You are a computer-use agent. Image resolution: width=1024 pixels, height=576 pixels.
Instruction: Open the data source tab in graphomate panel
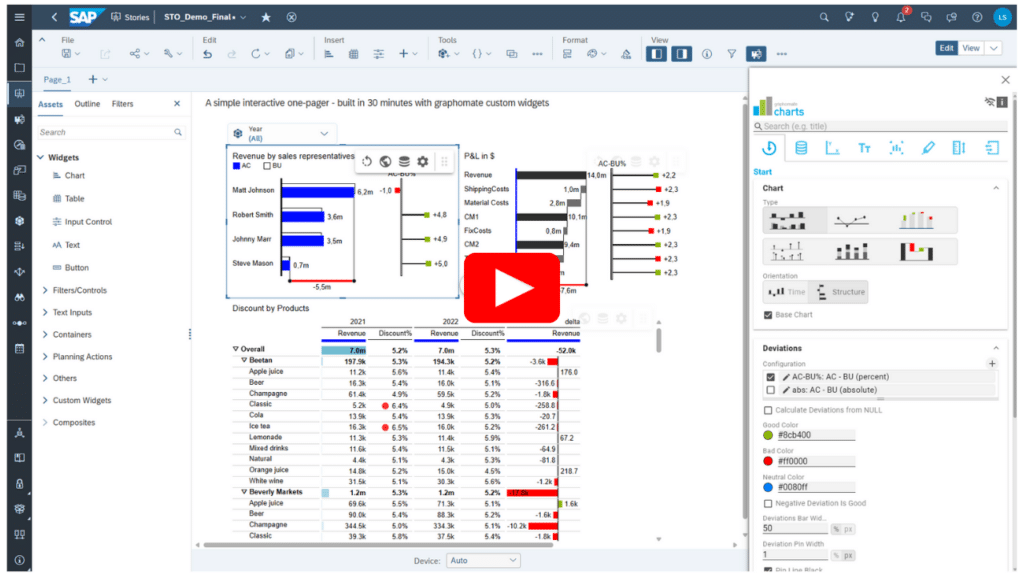tap(802, 147)
